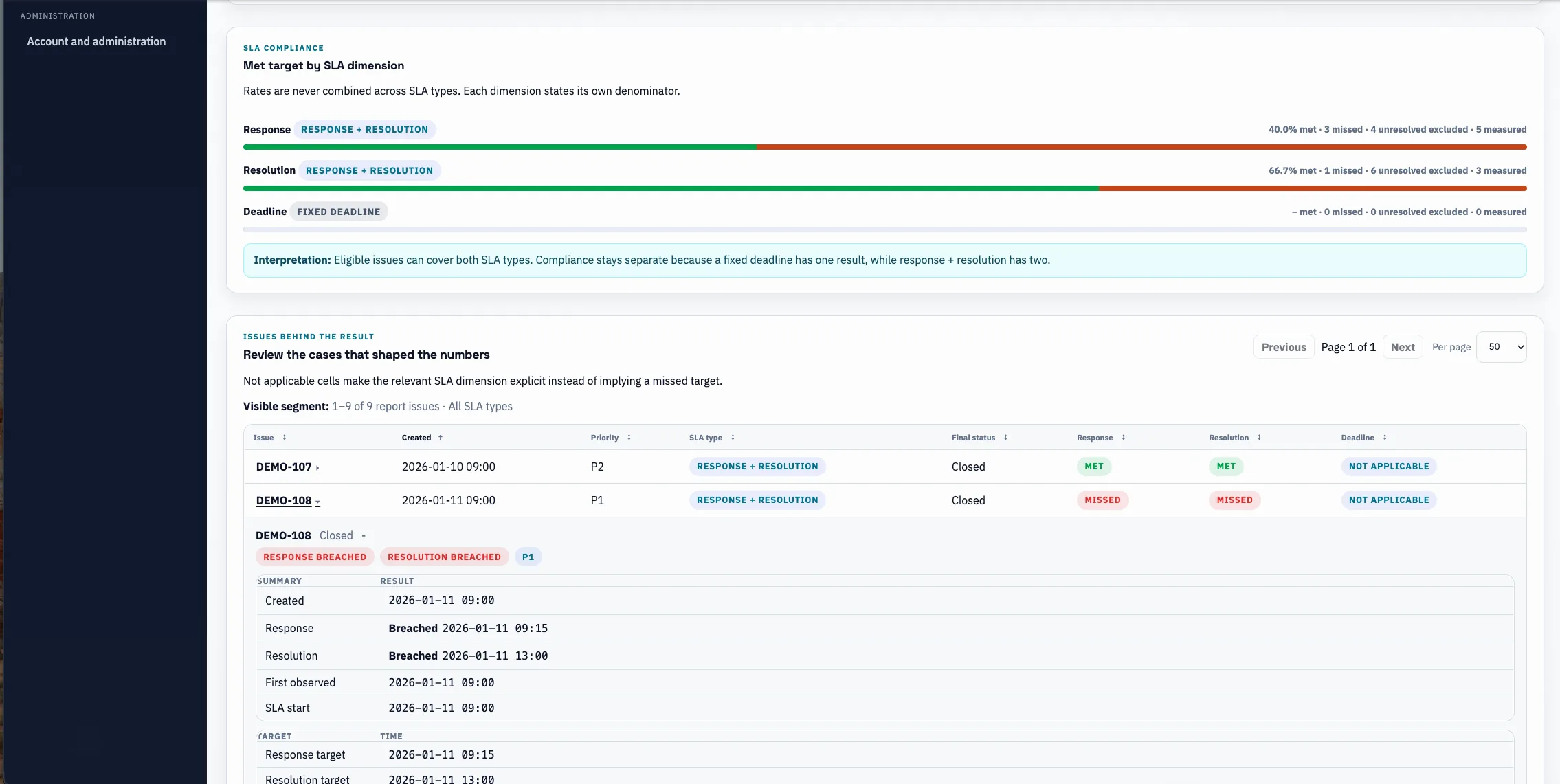
Task: Click Response row's RESPONSE + RESOLUTION badge
Action: (364, 130)
